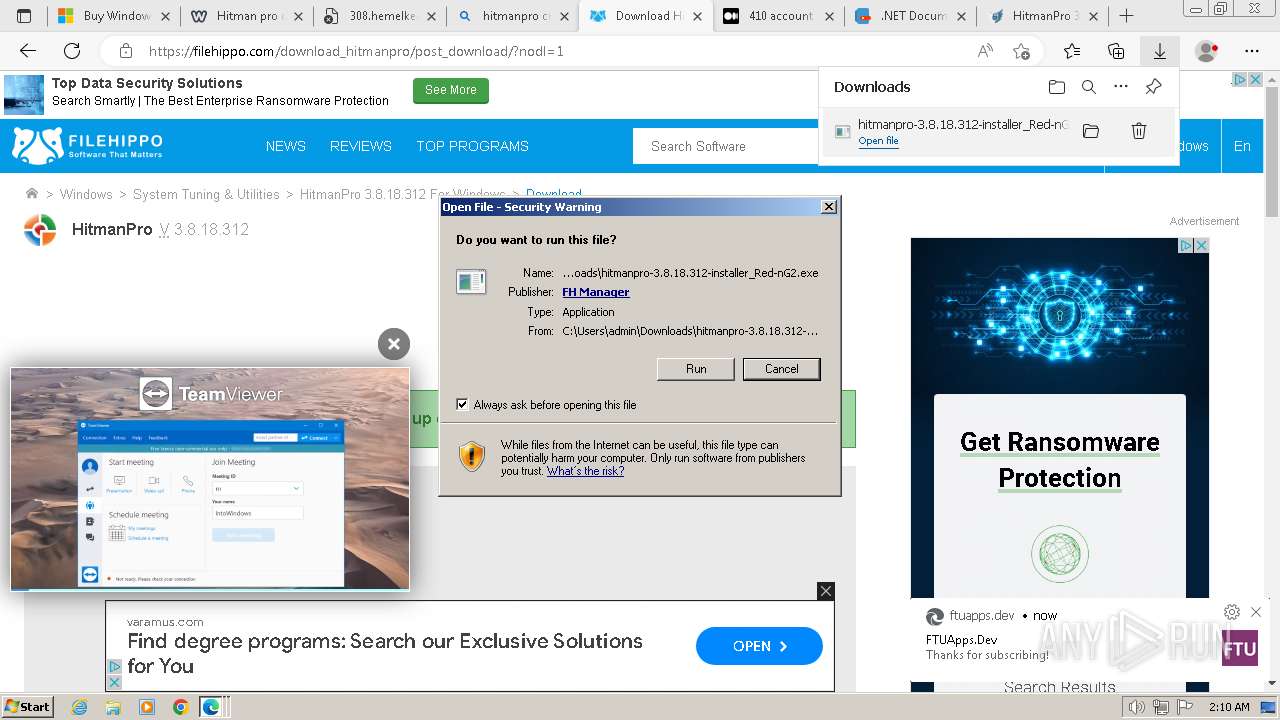Open the Collections icon

[1116, 51]
